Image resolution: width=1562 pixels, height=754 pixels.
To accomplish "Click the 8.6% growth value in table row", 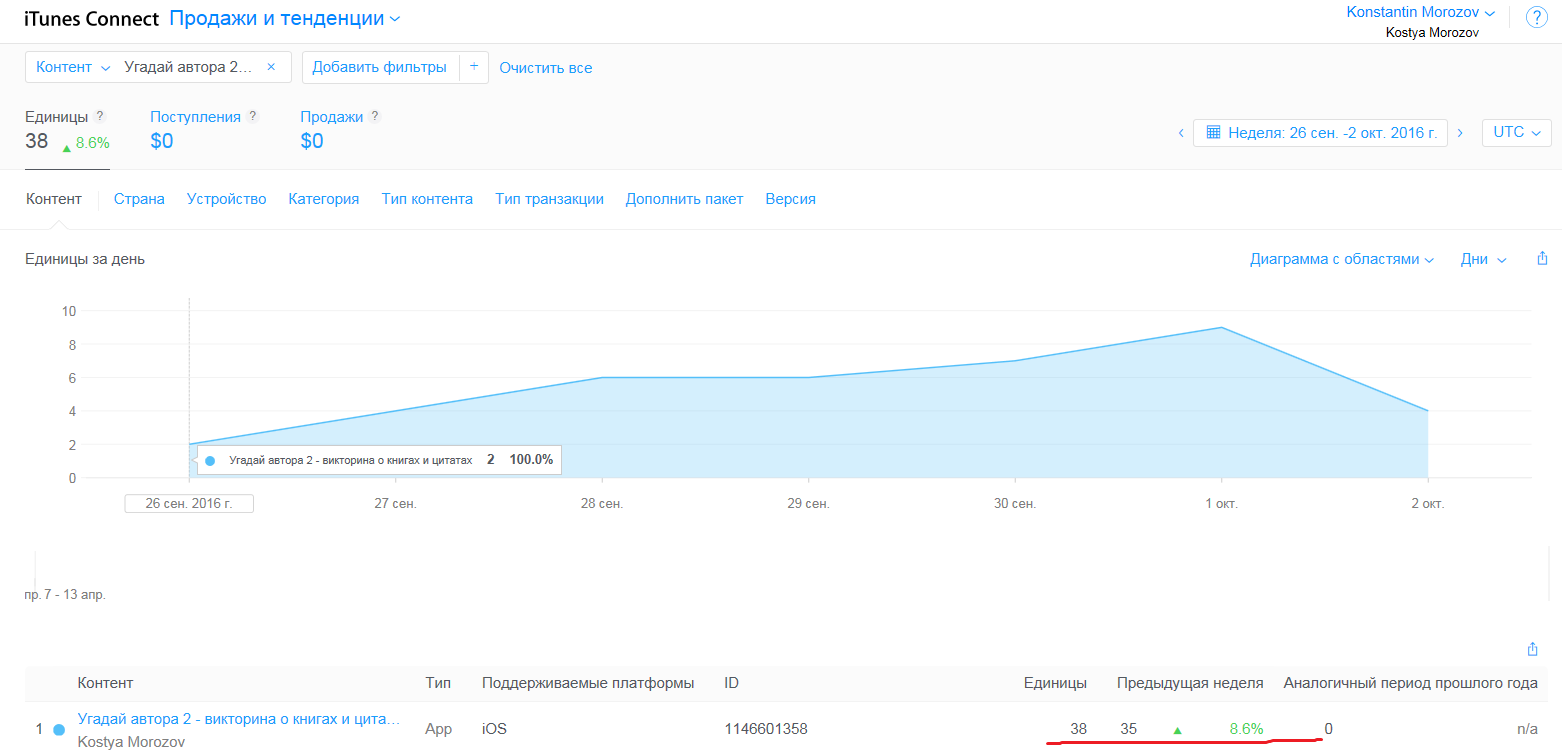I will (x=1247, y=729).
